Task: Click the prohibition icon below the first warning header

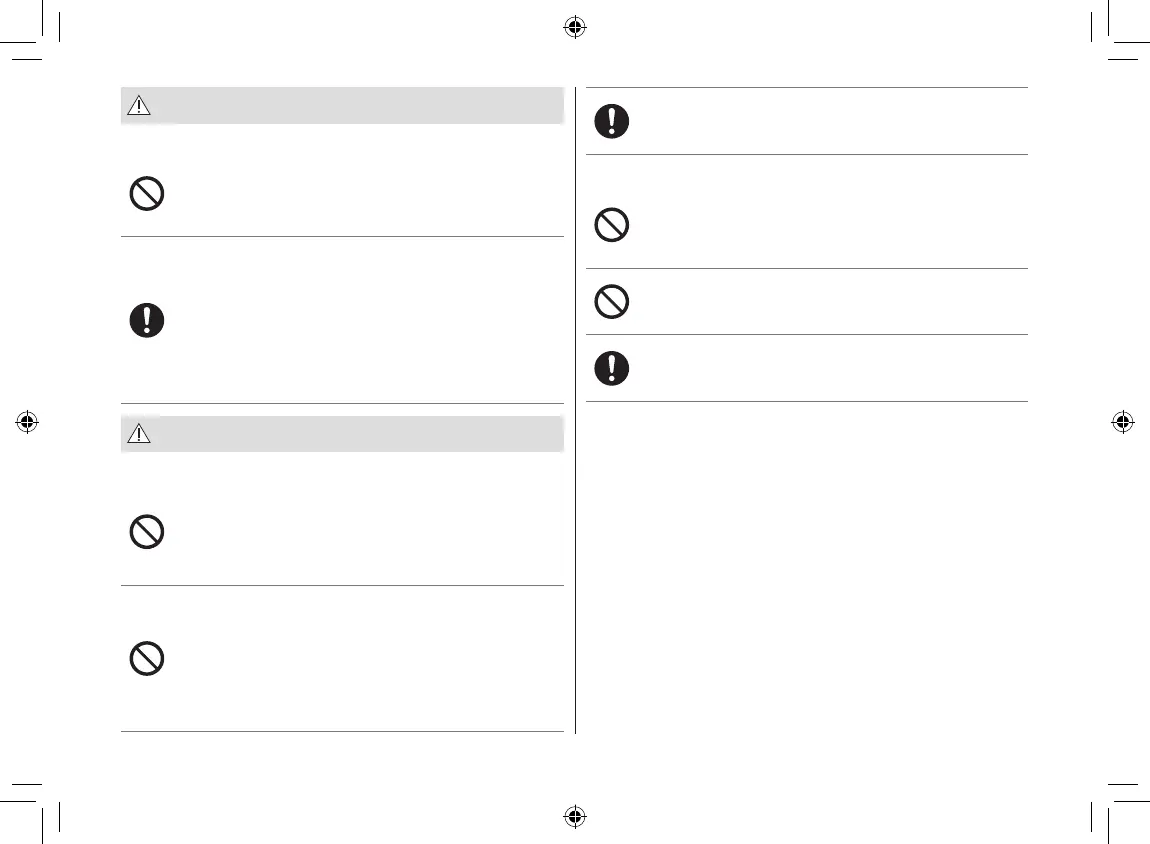Action: click(x=147, y=193)
